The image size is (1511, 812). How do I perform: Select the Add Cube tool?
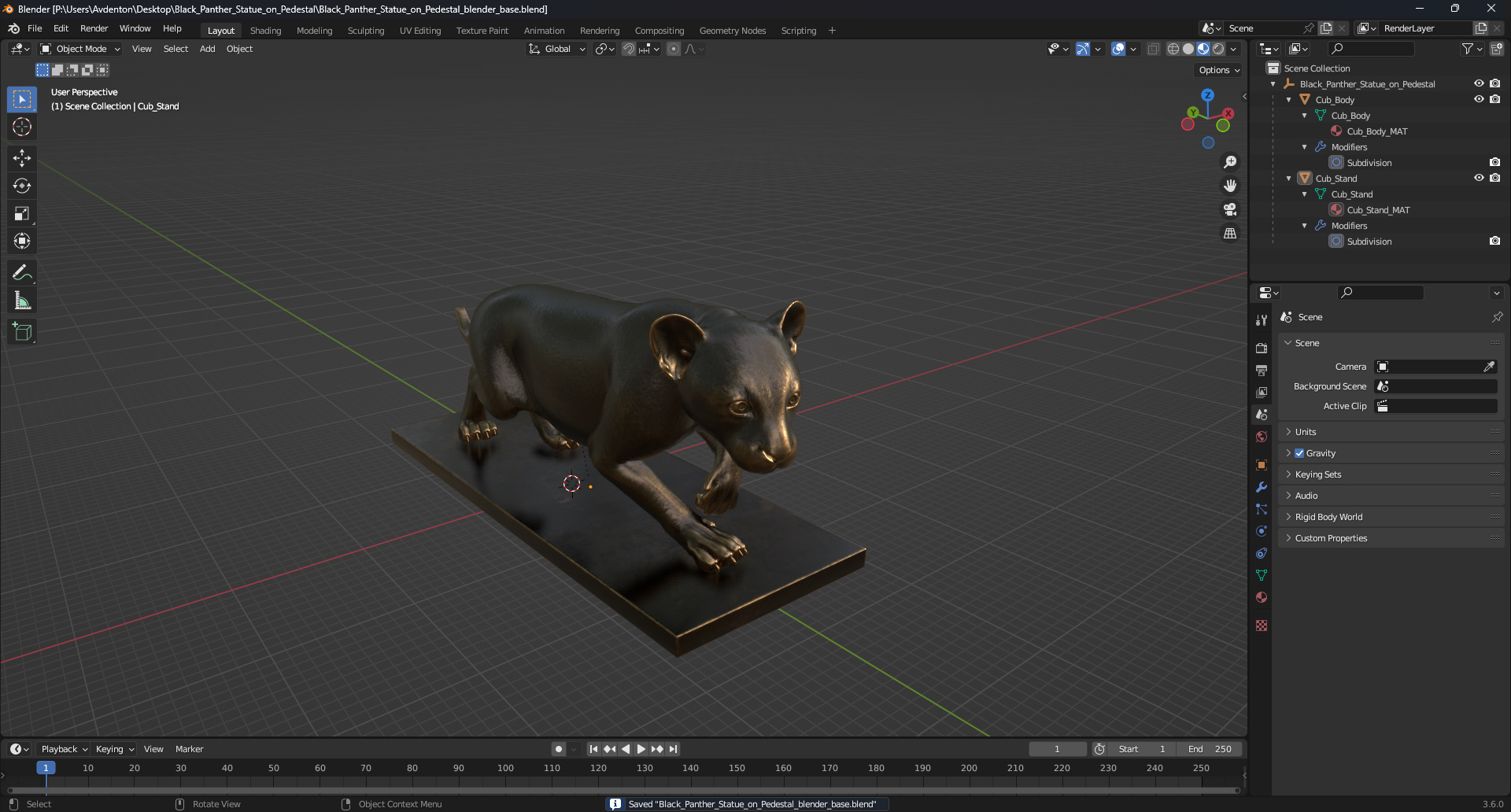22,332
